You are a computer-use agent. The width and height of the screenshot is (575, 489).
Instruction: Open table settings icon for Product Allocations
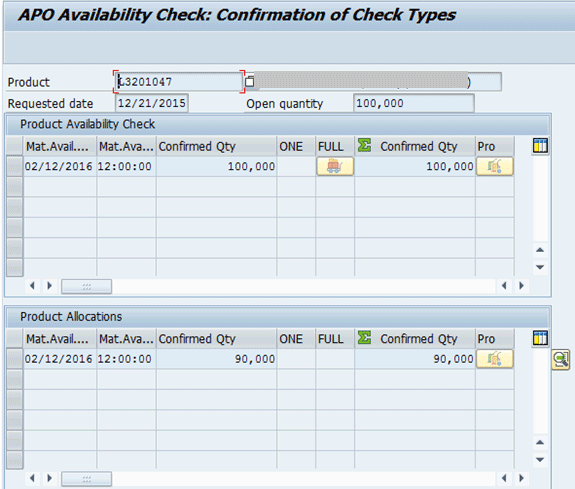click(x=540, y=338)
